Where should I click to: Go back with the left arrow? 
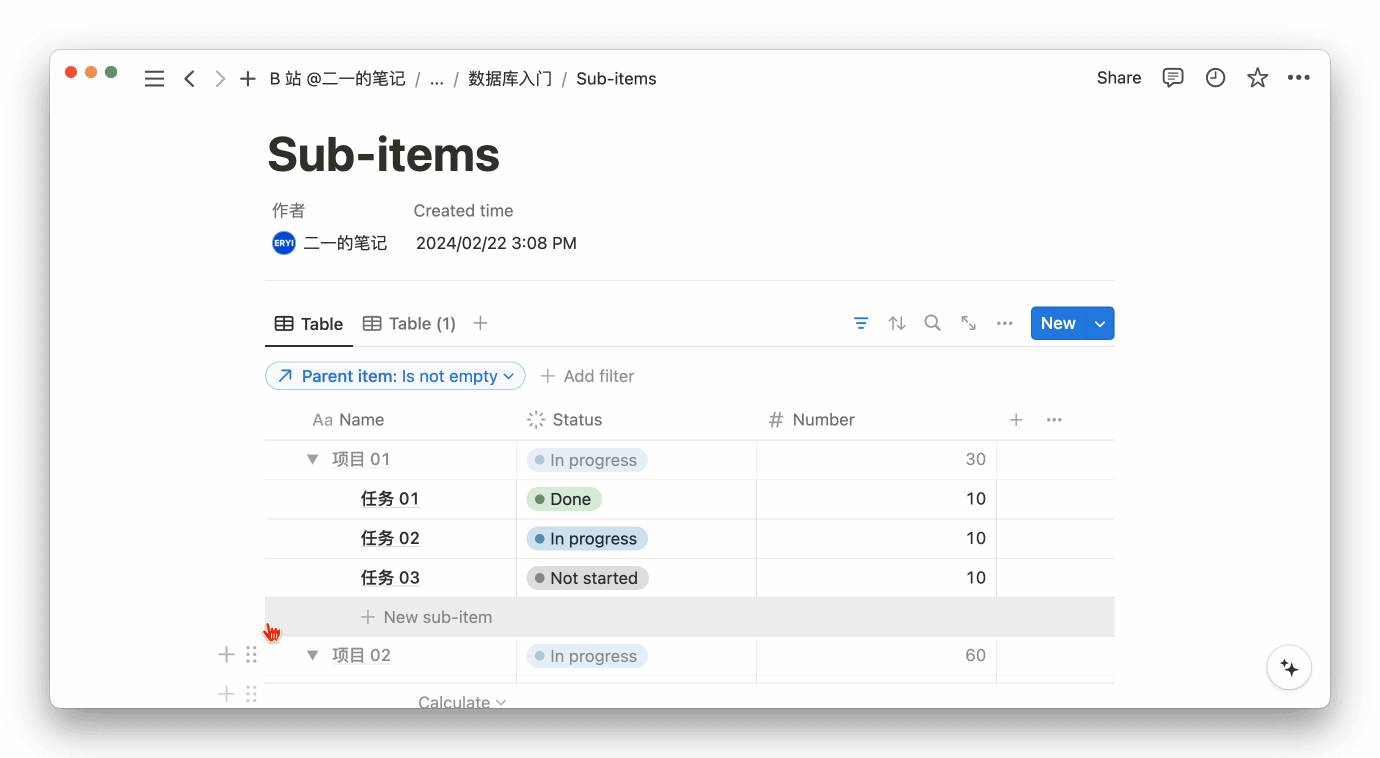[189, 79]
